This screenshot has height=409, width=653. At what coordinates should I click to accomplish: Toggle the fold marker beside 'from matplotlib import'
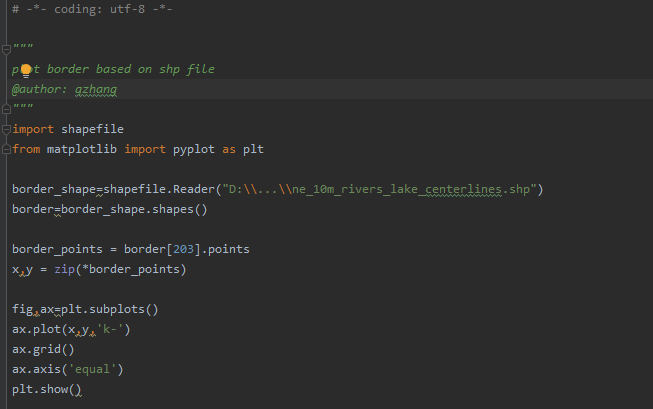pyautogui.click(x=6, y=149)
